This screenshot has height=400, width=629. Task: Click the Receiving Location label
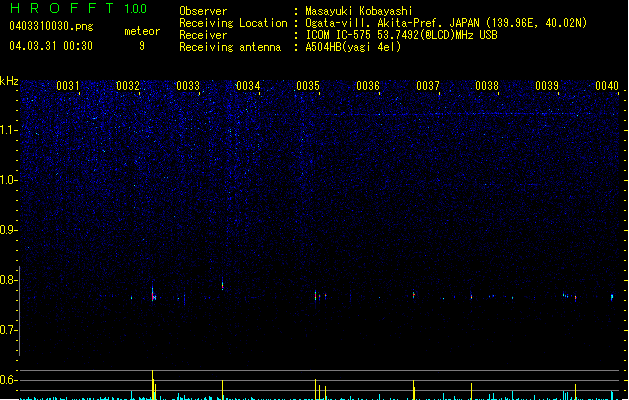tap(233, 23)
